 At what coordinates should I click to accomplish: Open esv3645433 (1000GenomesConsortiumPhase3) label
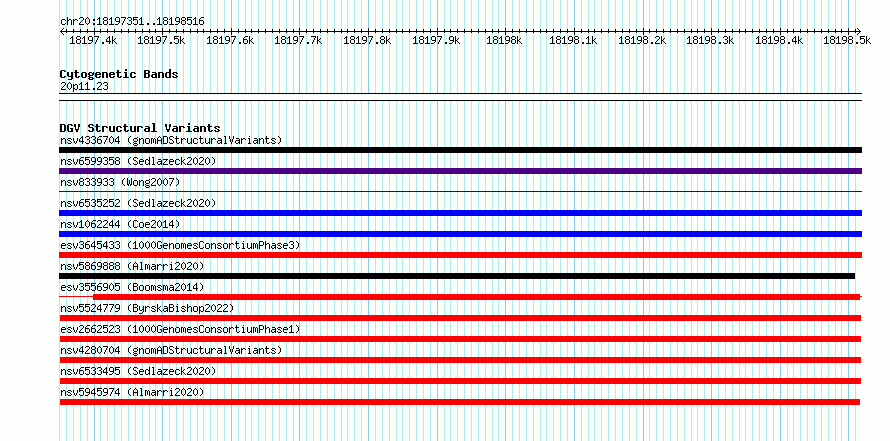[180, 245]
